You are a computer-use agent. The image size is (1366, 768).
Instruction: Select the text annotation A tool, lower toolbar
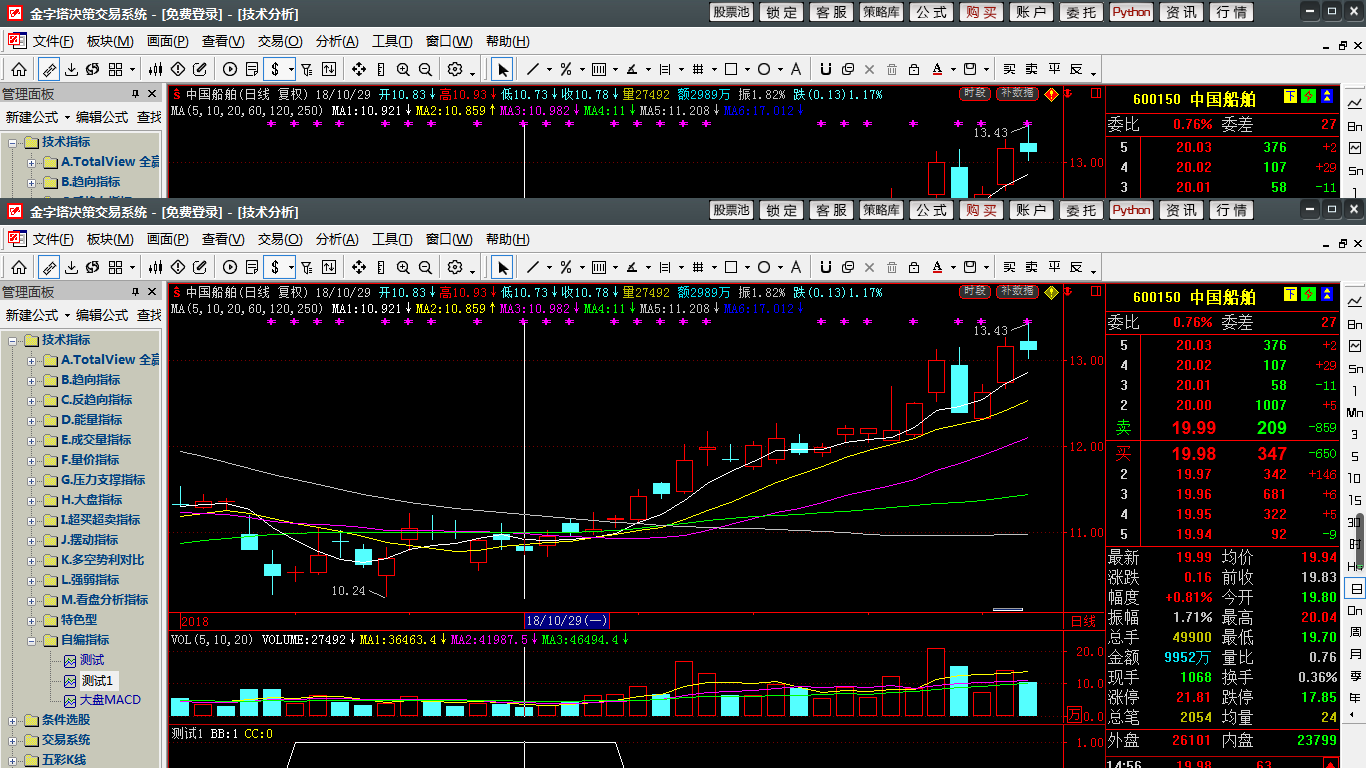795,267
